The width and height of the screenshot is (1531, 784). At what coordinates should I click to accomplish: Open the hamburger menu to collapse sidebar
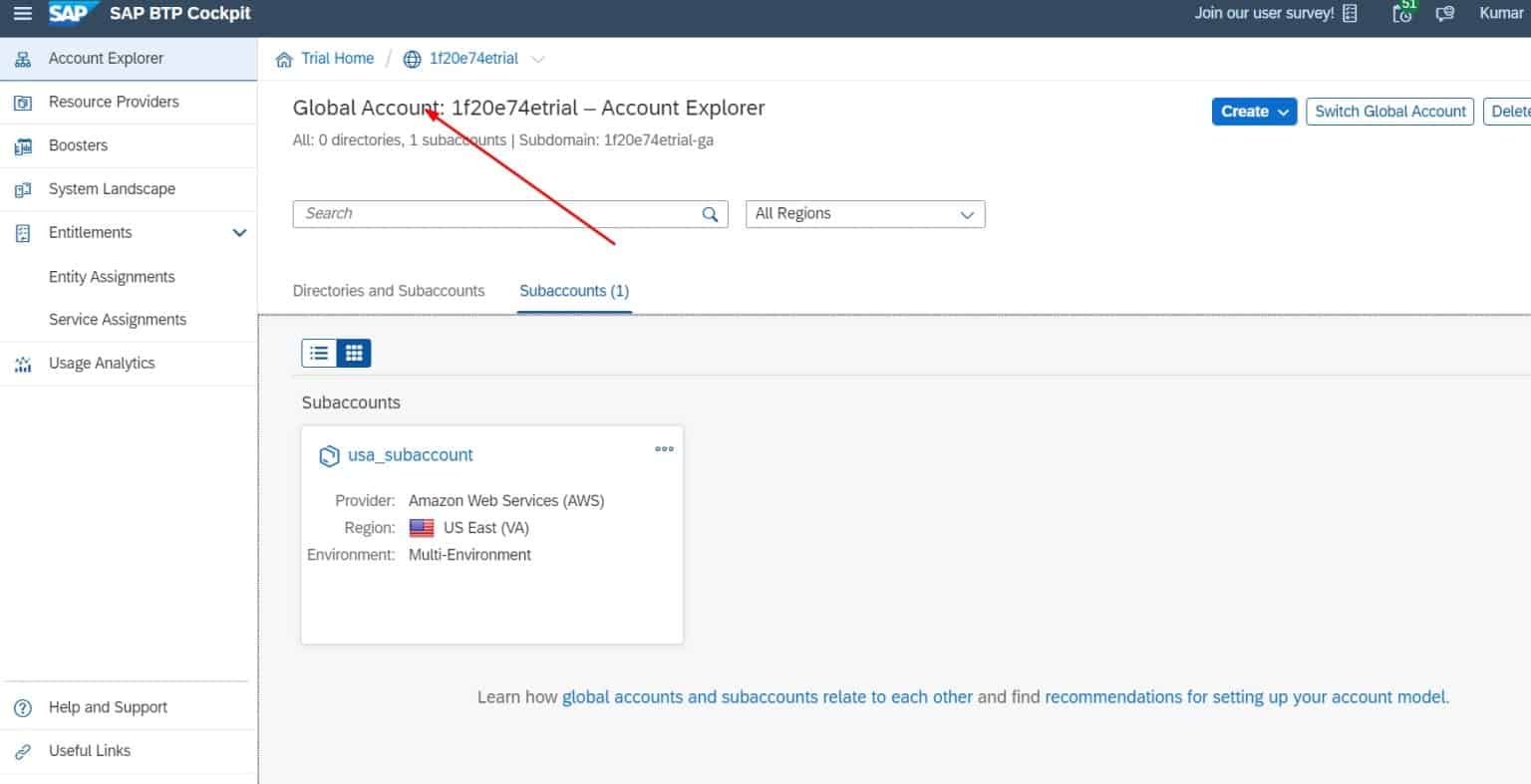[22, 13]
